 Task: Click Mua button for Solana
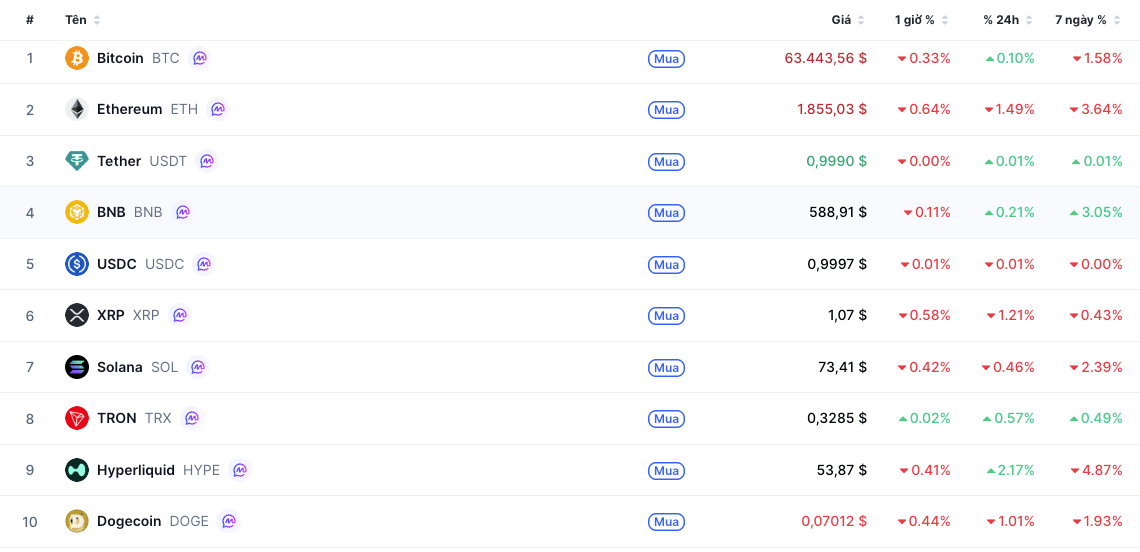tap(666, 367)
